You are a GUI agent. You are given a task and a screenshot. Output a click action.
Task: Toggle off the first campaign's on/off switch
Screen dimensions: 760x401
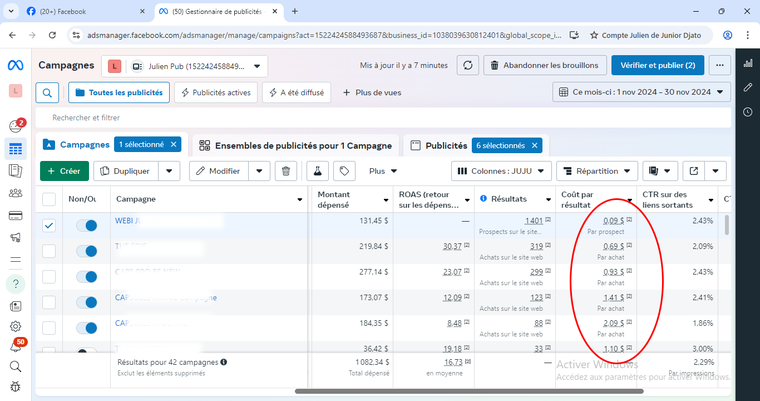click(x=86, y=226)
